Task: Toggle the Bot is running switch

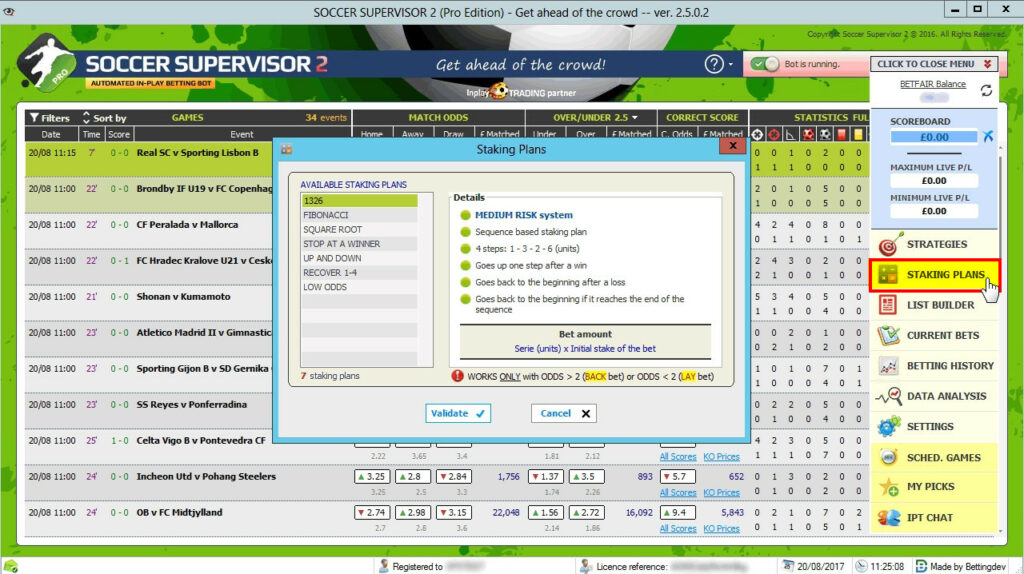Action: (764, 64)
